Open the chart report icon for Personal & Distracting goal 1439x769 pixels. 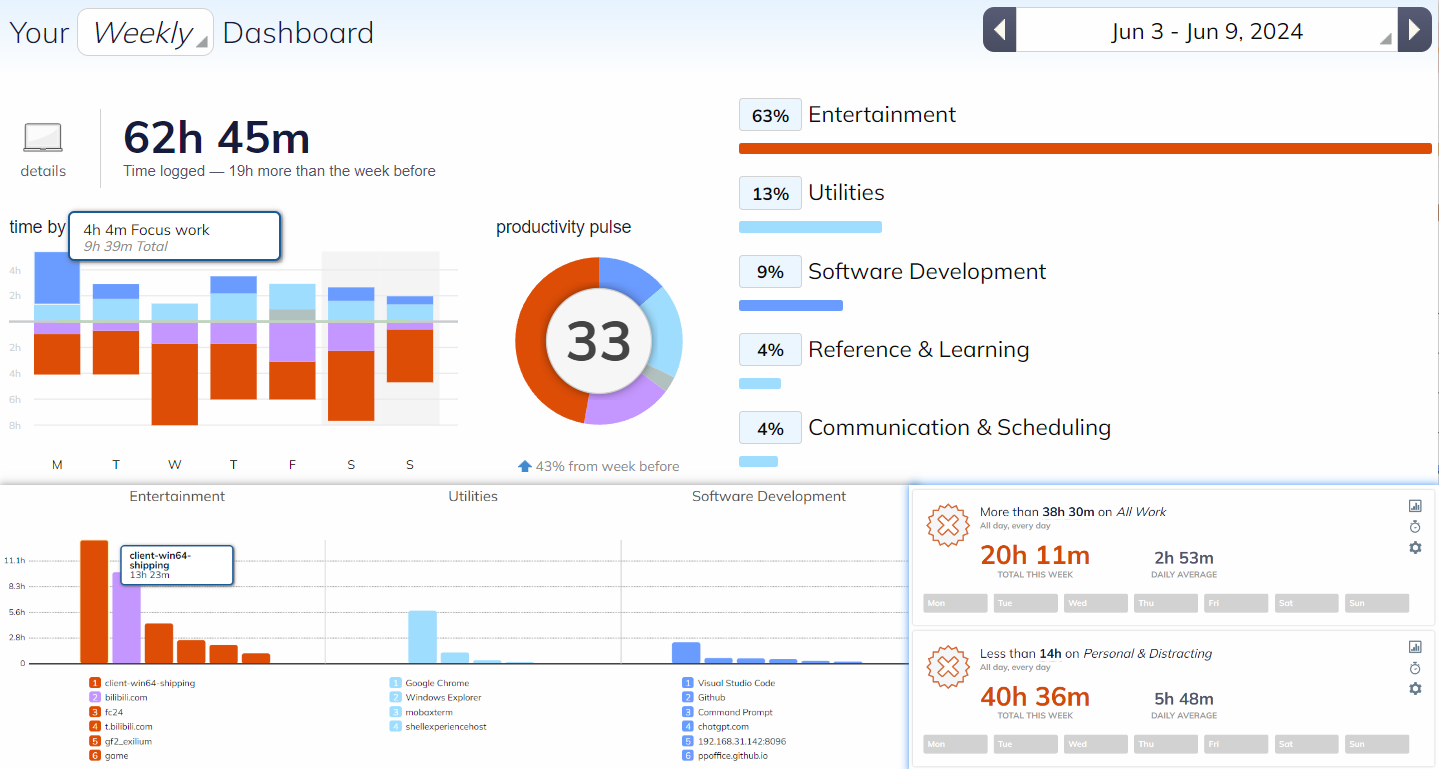[x=1415, y=647]
